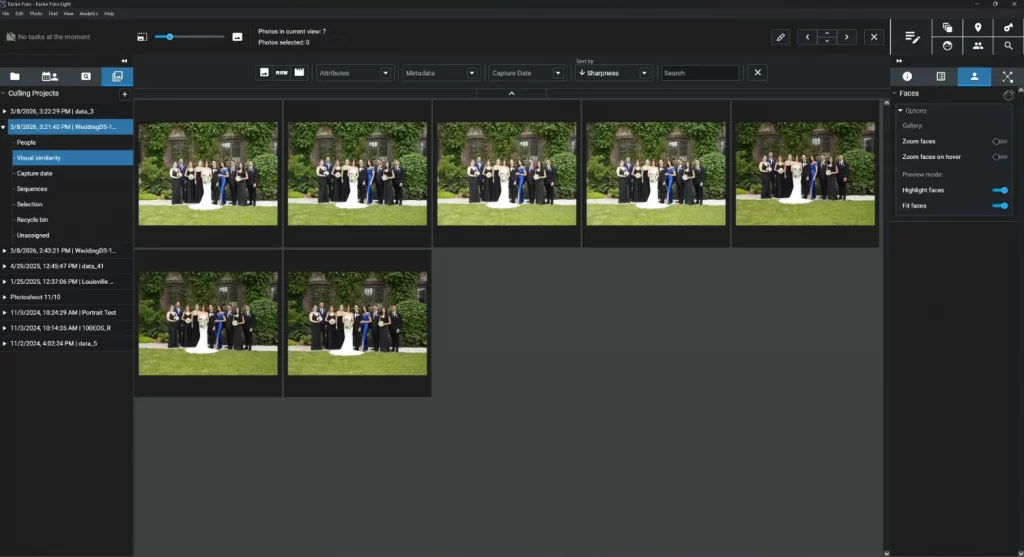Select the RAW file type filter
Viewport: 1024px width, 557px height.
[x=281, y=73]
